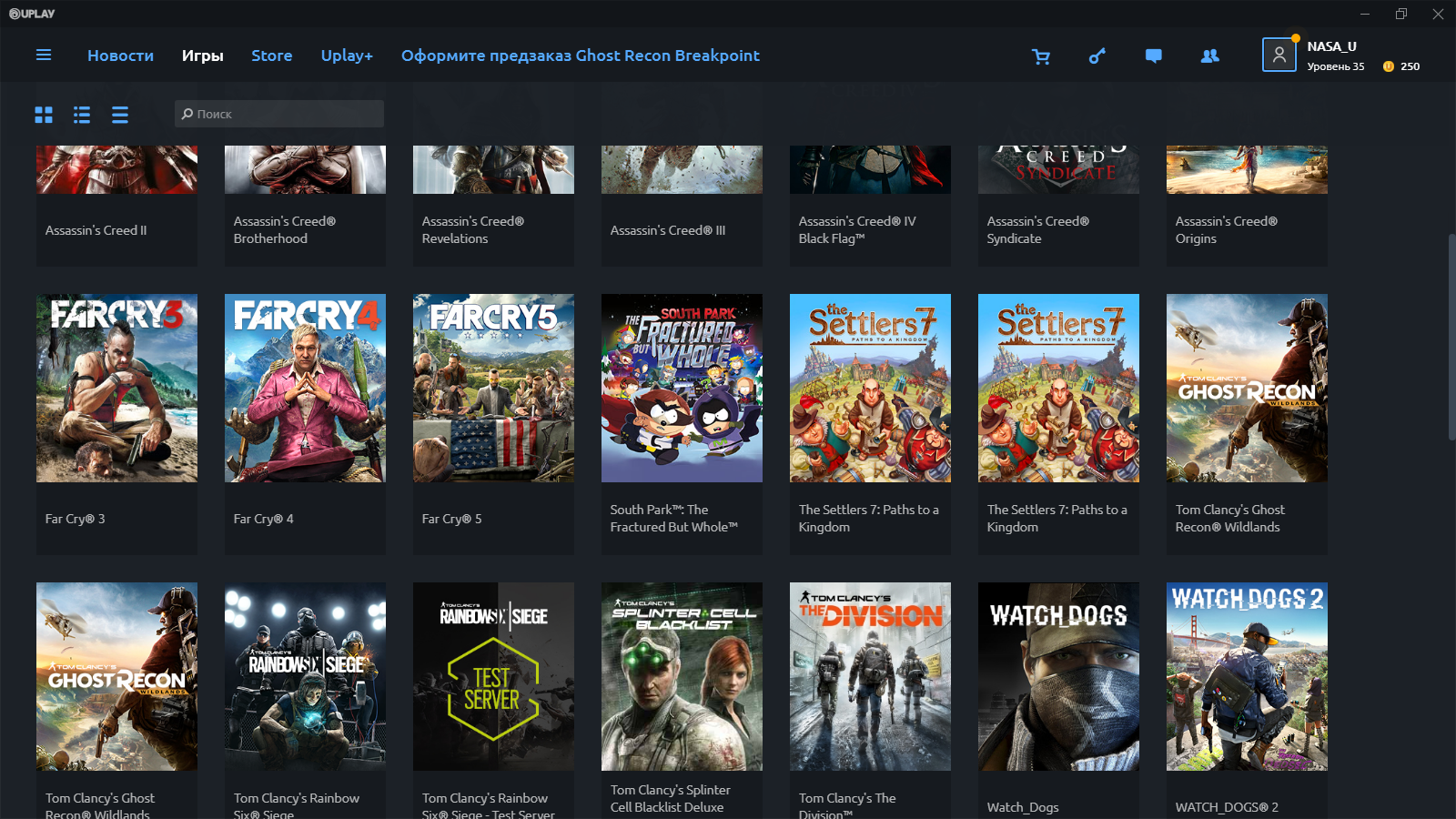Click Splinter Cell Blacklist Deluxe title
The height and width of the screenshot is (819, 1456).
671,799
